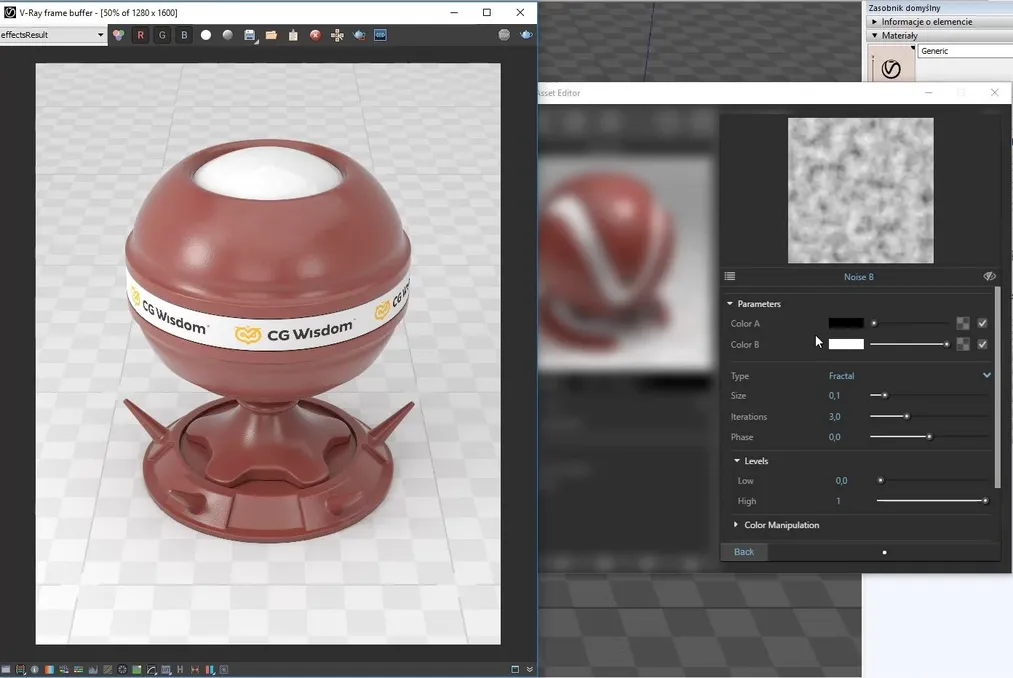
Task: Show only the blue channel
Action: (x=184, y=34)
